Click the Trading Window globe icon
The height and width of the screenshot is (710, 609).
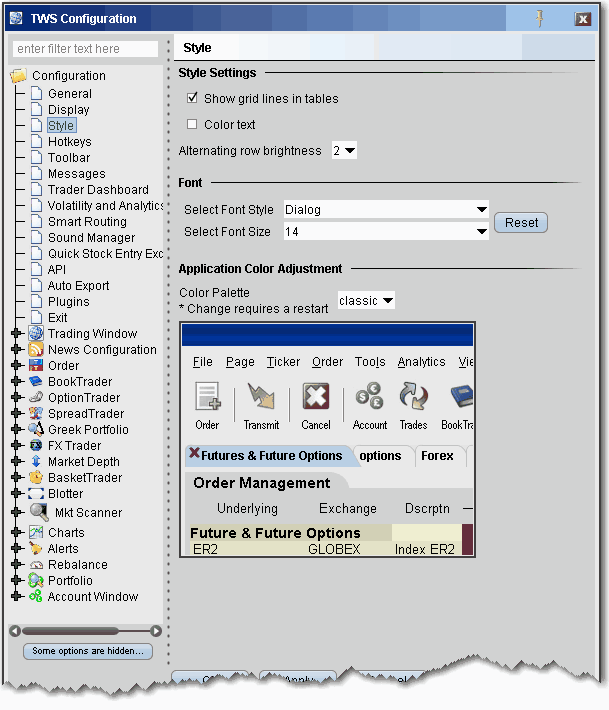(36, 333)
